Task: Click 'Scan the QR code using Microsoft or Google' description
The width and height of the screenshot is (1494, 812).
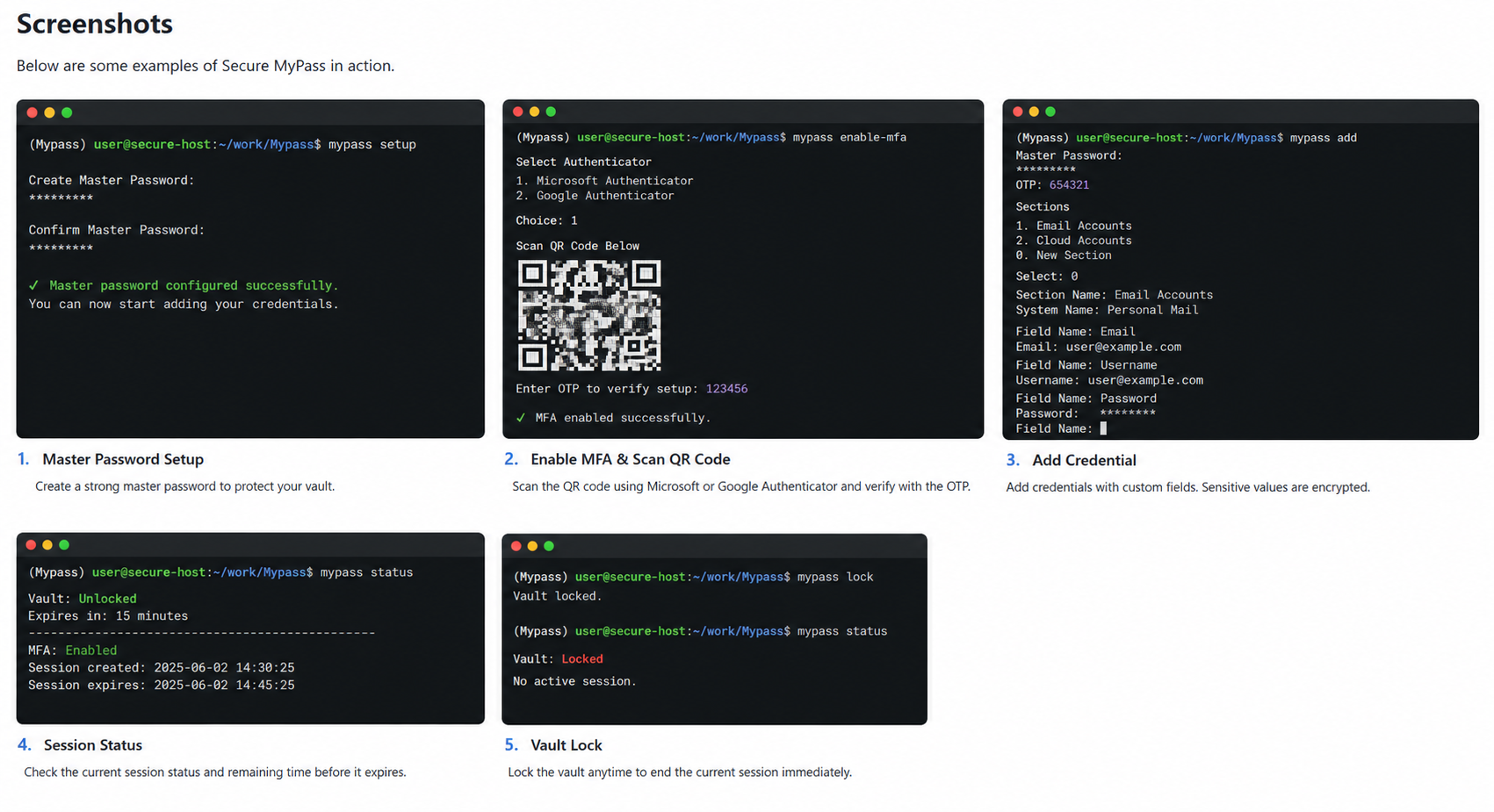Action: pyautogui.click(x=741, y=486)
